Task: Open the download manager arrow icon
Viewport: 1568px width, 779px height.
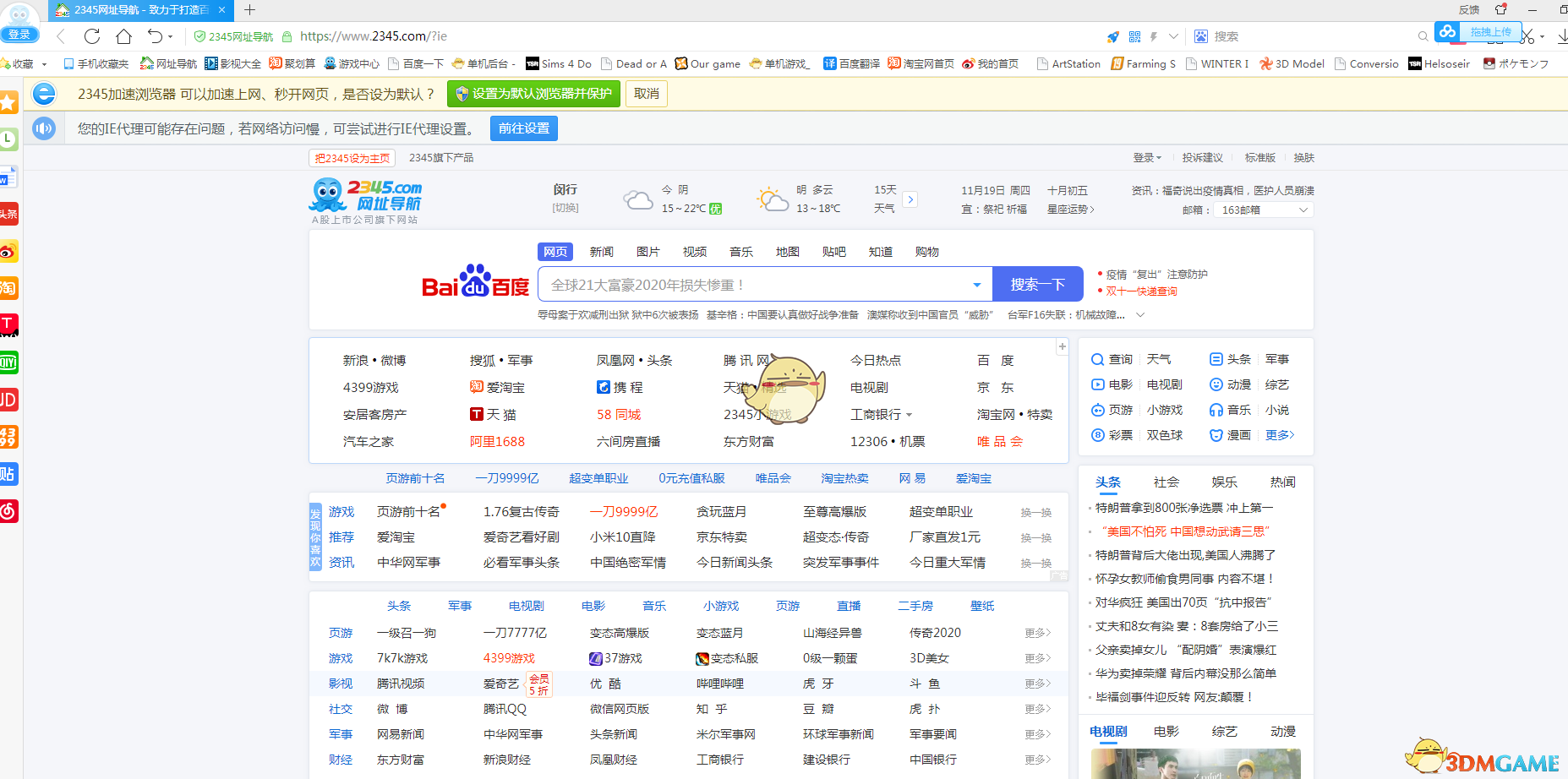Action: point(1560,36)
